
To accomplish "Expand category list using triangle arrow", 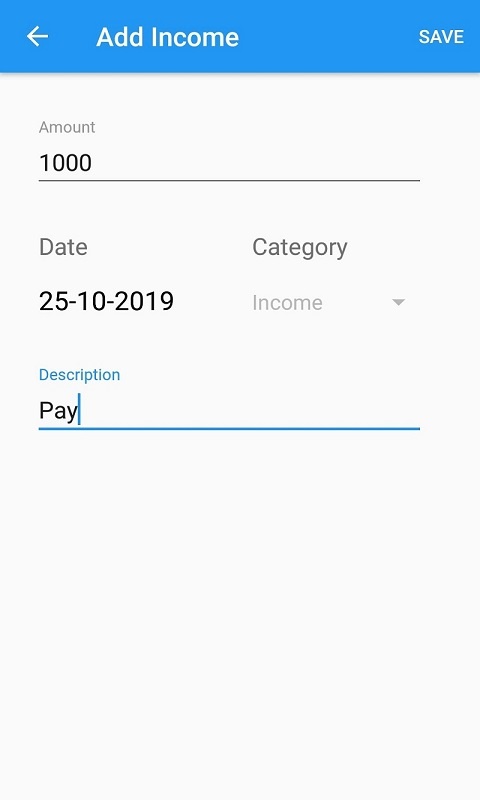I will tap(398, 302).
